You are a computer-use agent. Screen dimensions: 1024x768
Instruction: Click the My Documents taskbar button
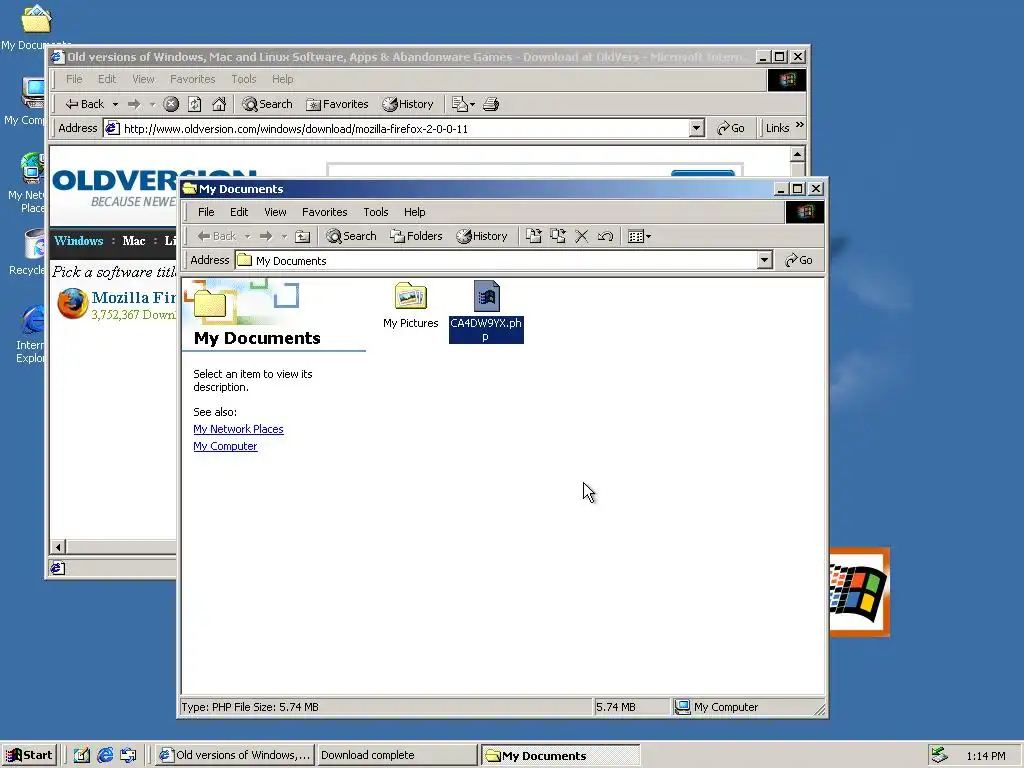pyautogui.click(x=561, y=756)
